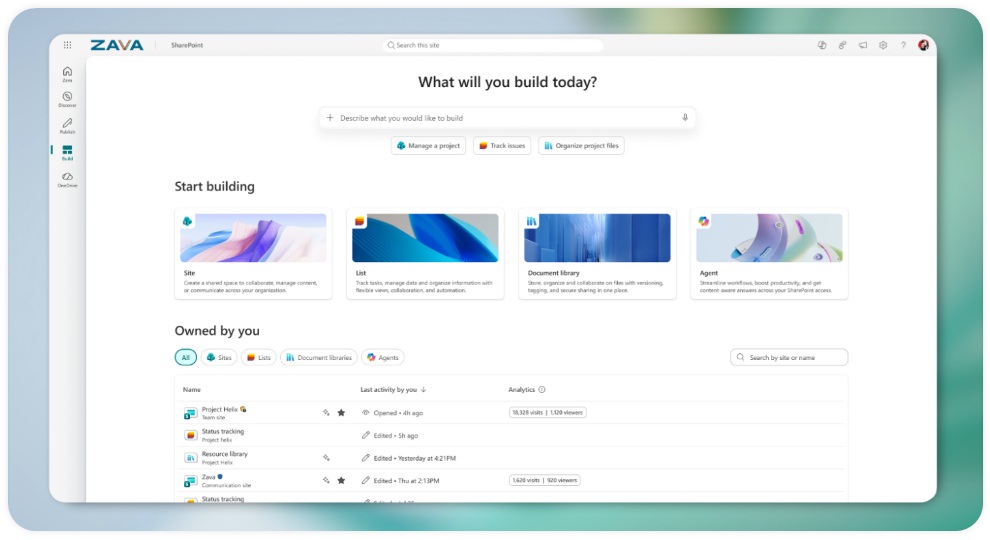Open OneDrive in the left sidebar

(68, 180)
